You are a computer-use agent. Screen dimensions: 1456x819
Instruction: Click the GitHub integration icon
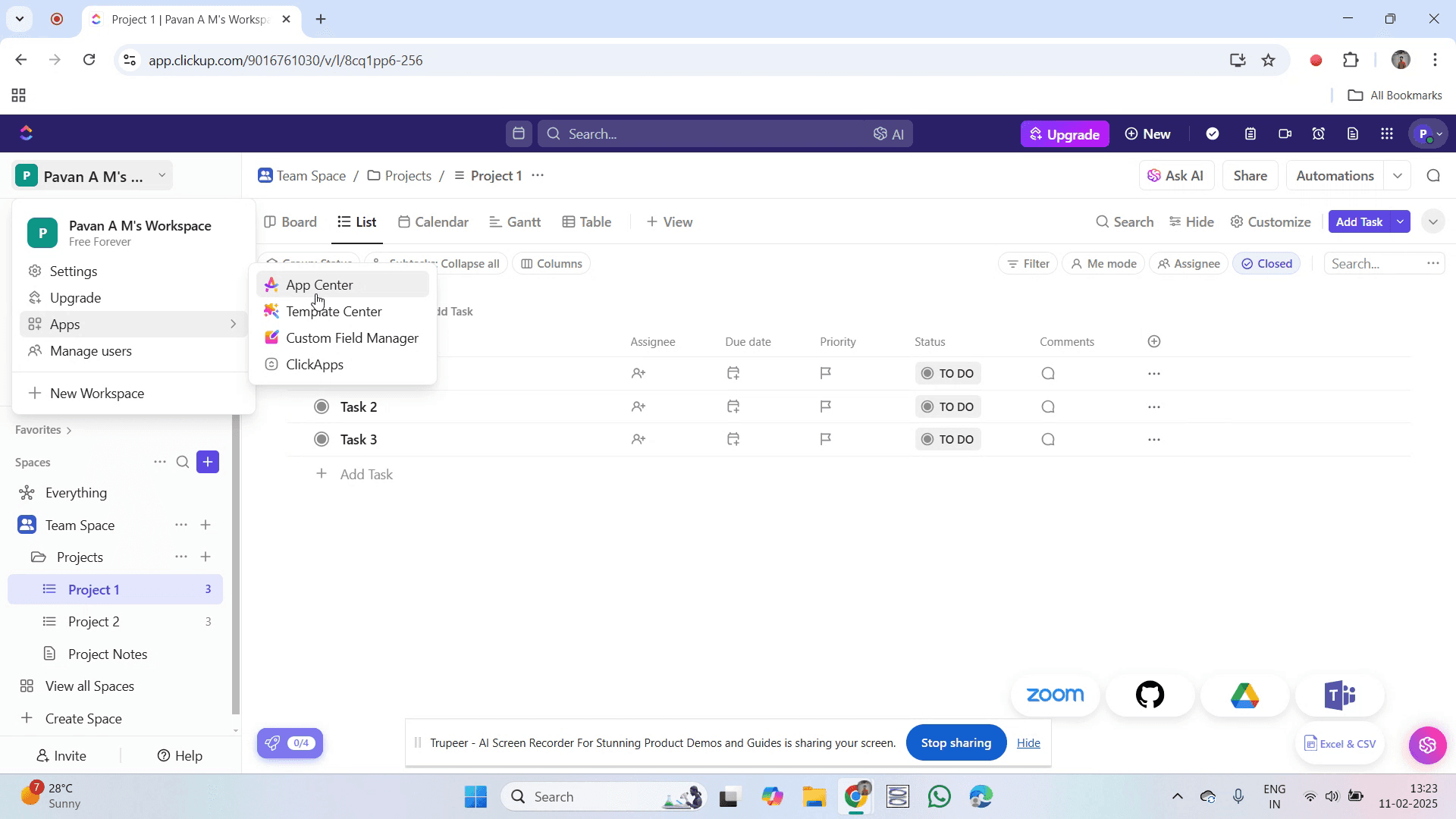1150,695
